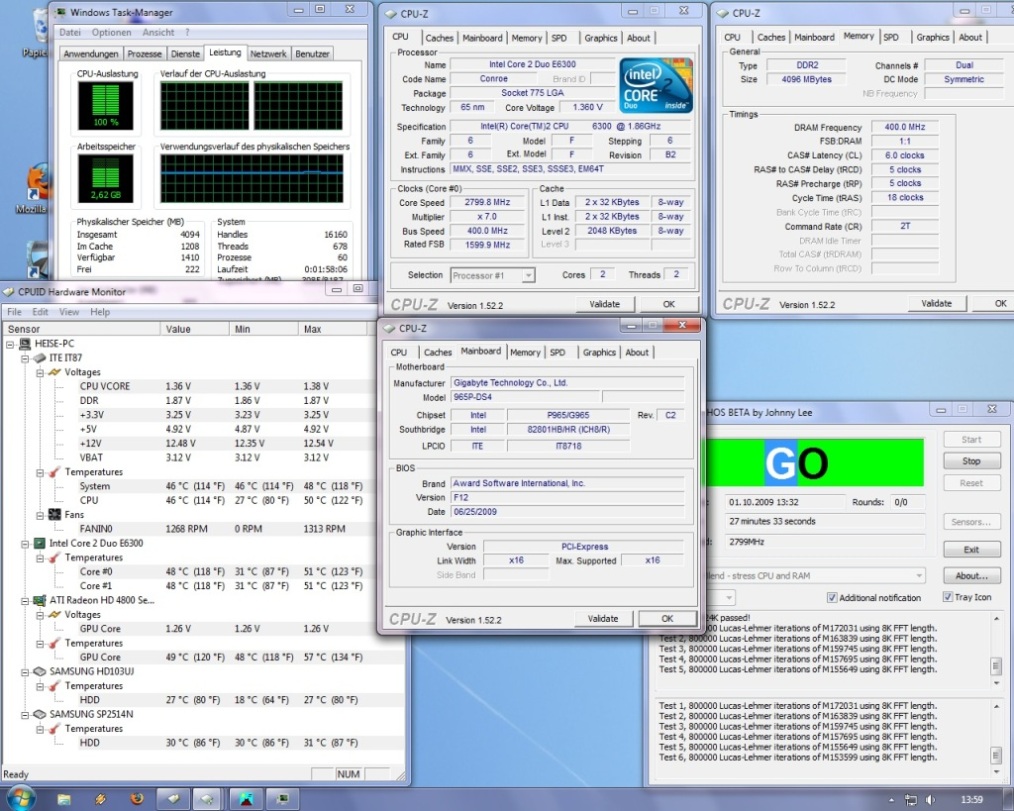Click the Windows Task-Manager title bar icon
1014x811 pixels.
point(60,12)
